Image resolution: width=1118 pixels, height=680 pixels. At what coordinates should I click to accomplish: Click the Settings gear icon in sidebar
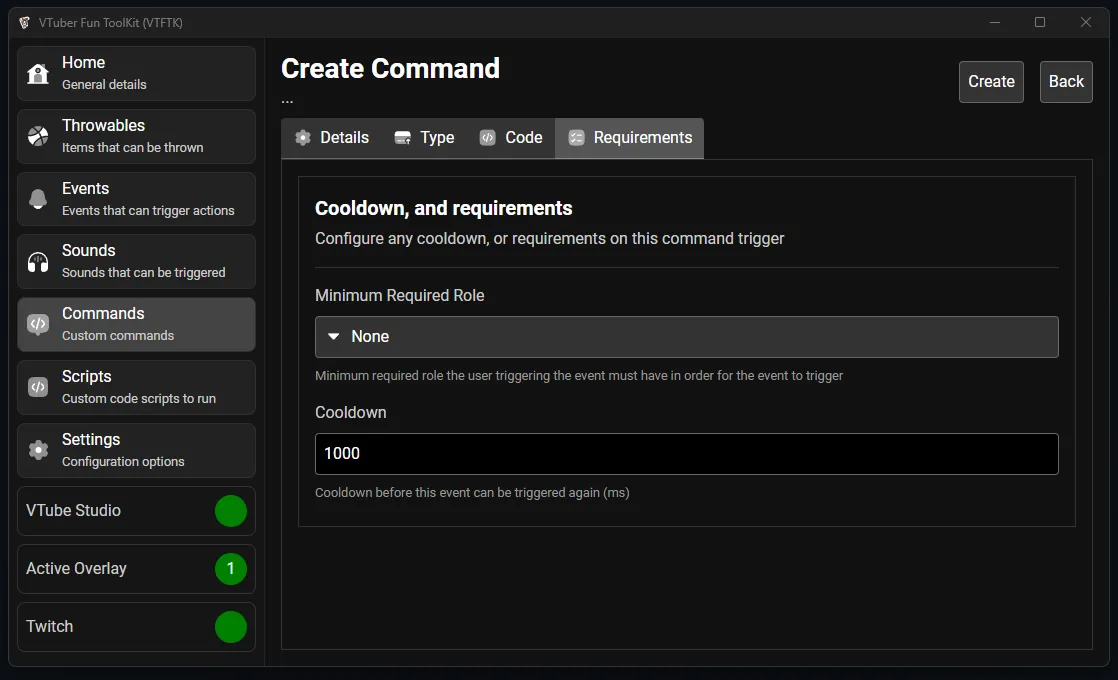(x=38, y=450)
